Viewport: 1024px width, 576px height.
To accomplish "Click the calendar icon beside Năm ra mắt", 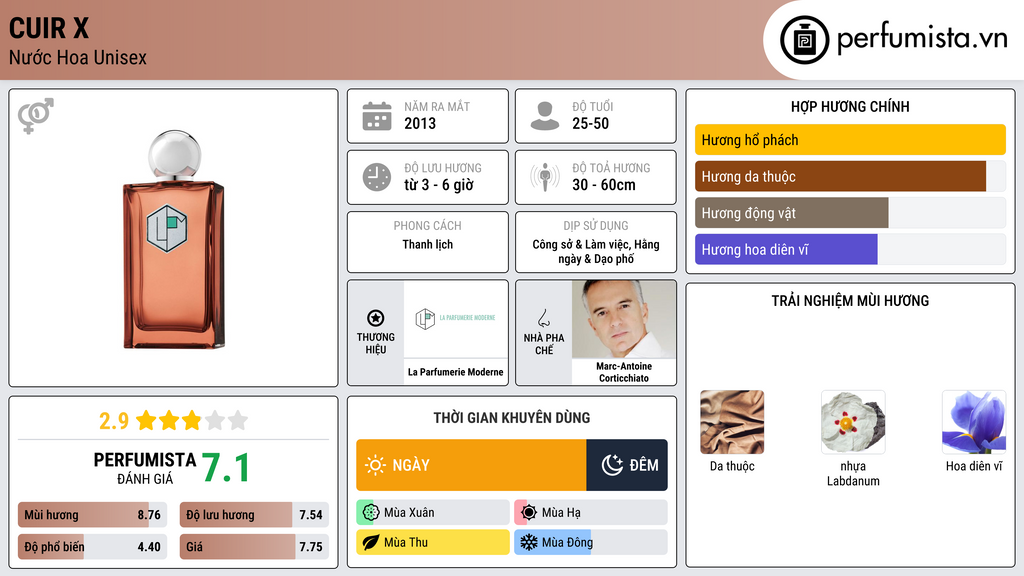I will 377,116.
